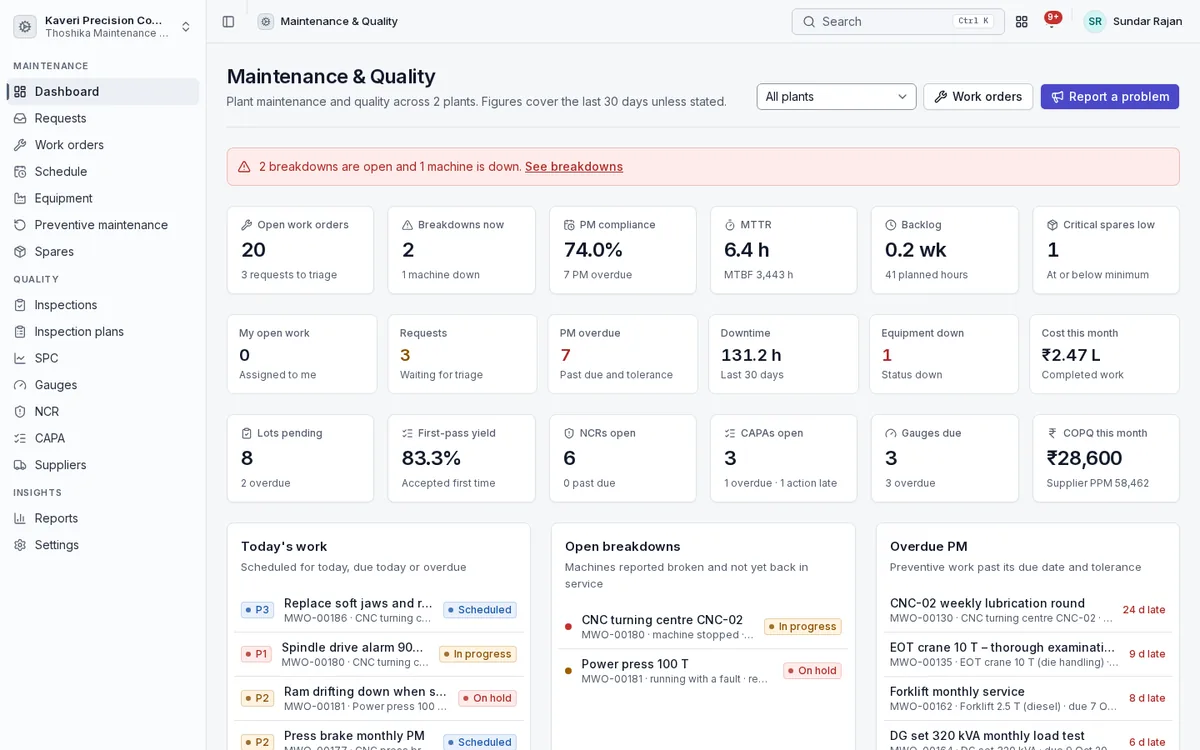Click the Cost this month card
Image resolution: width=1200 pixels, height=750 pixels.
pos(1105,354)
